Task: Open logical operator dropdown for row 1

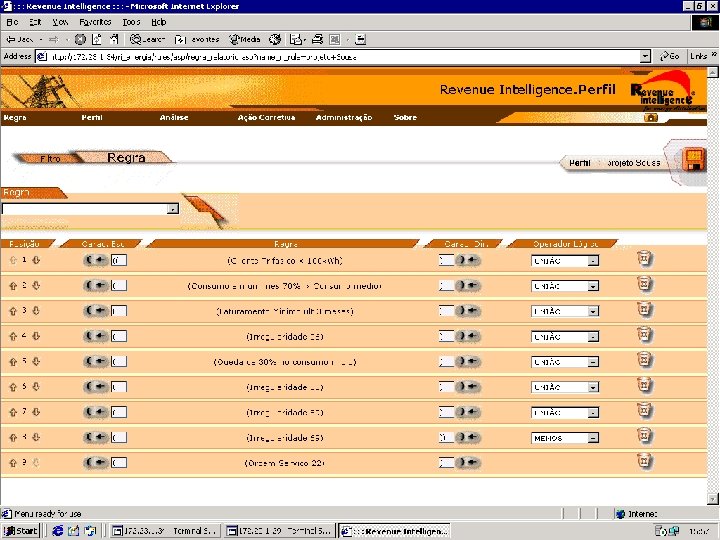Action: point(593,261)
